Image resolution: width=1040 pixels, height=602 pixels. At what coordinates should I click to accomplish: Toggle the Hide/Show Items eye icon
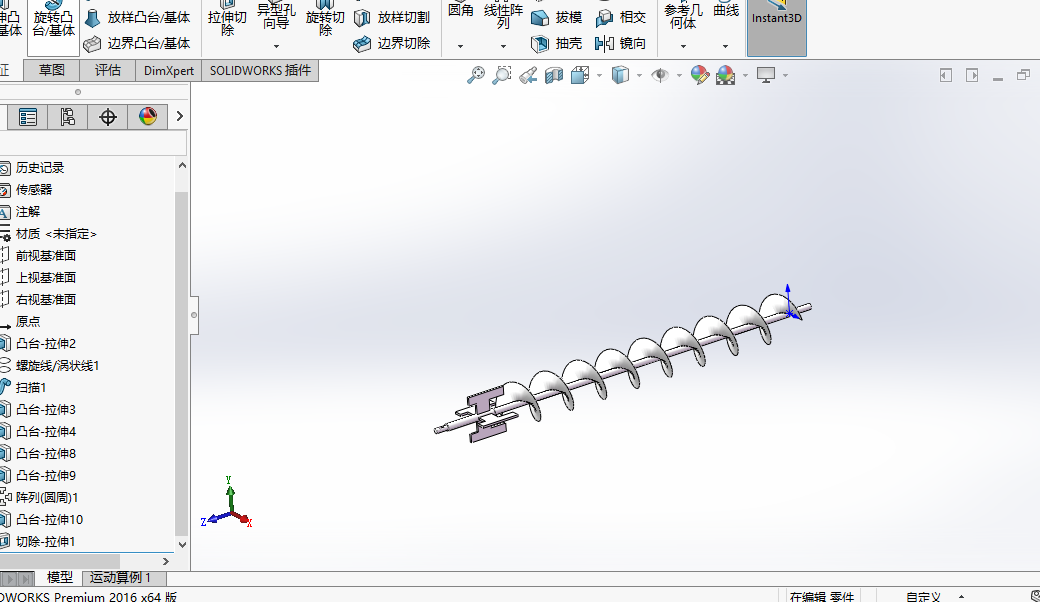click(x=660, y=75)
